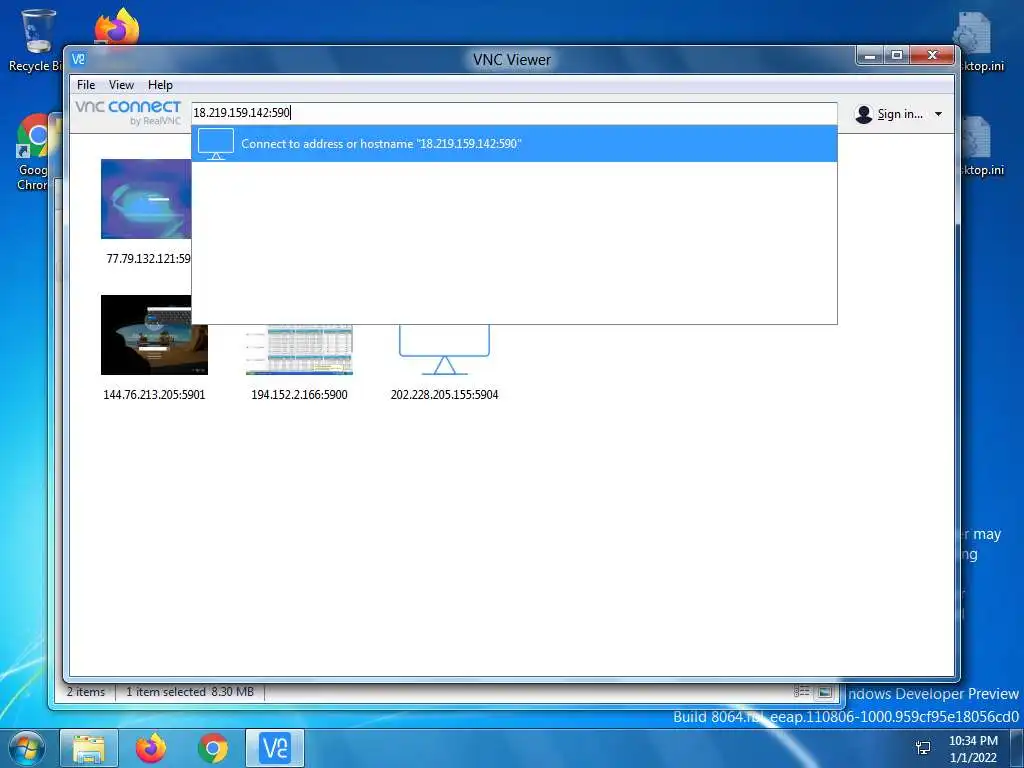The width and height of the screenshot is (1024, 768).
Task: Open the clock showing 10:34 PM
Action: [x=973, y=749]
